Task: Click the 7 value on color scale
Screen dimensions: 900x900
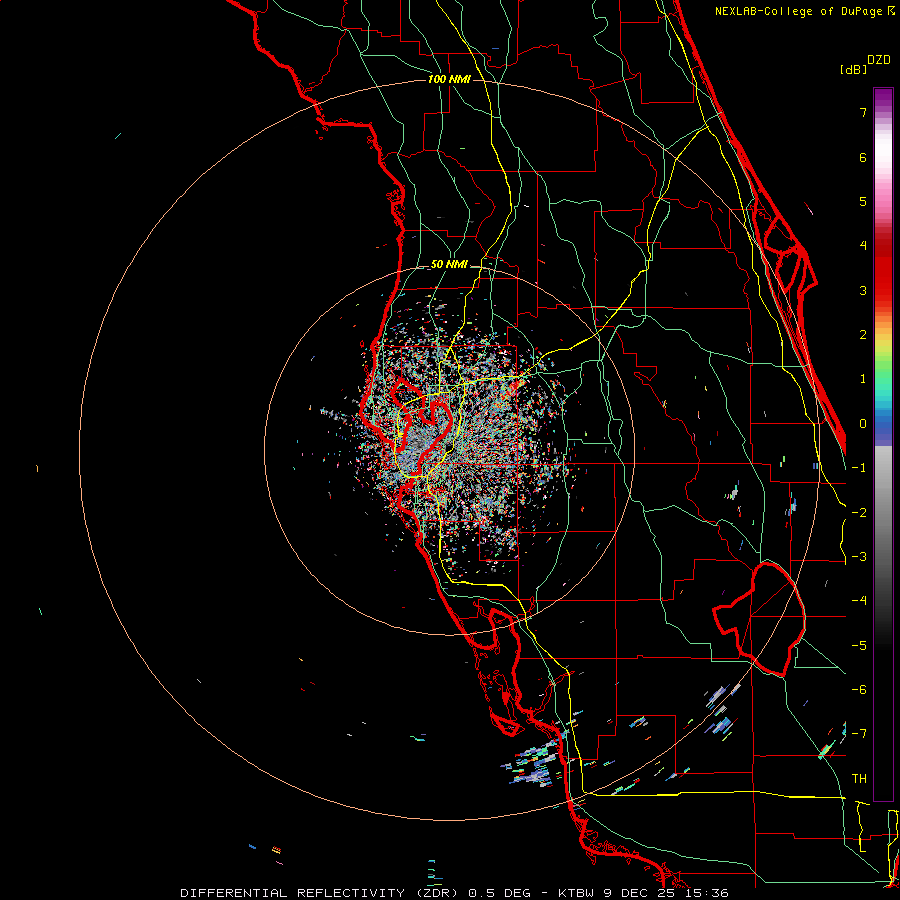Action: click(x=863, y=112)
